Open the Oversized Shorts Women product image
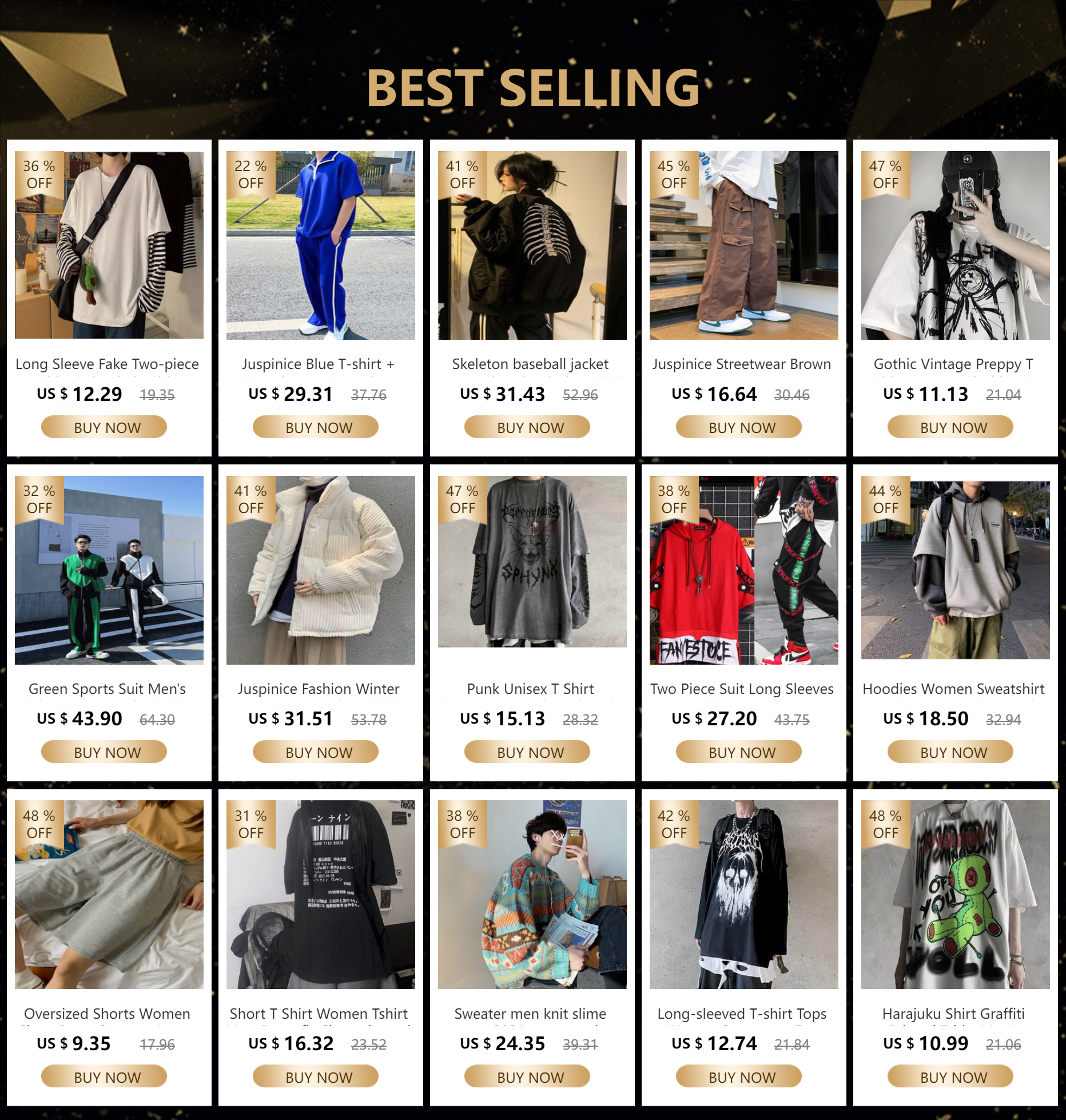The image size is (1066, 1120). point(109,895)
